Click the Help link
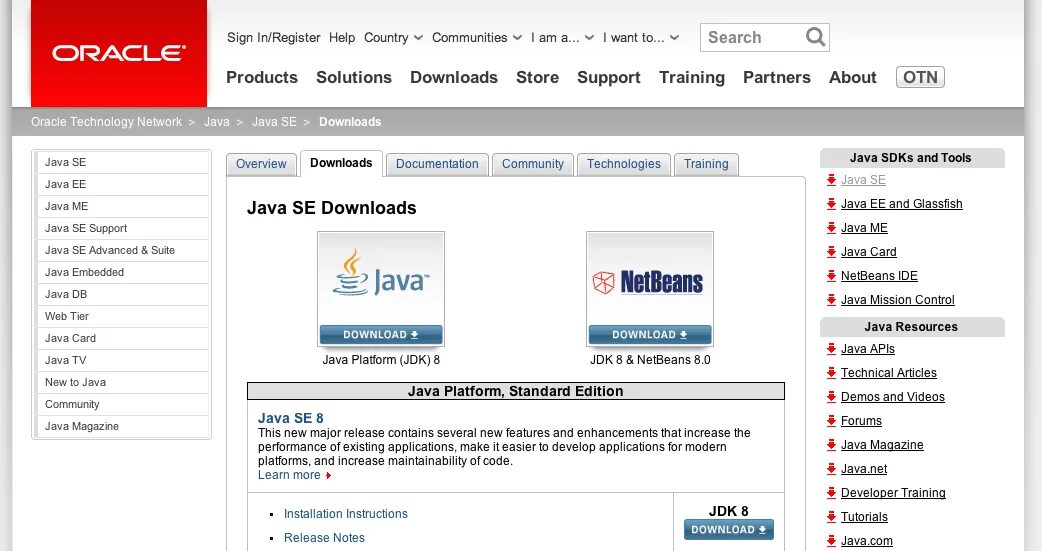 (342, 38)
